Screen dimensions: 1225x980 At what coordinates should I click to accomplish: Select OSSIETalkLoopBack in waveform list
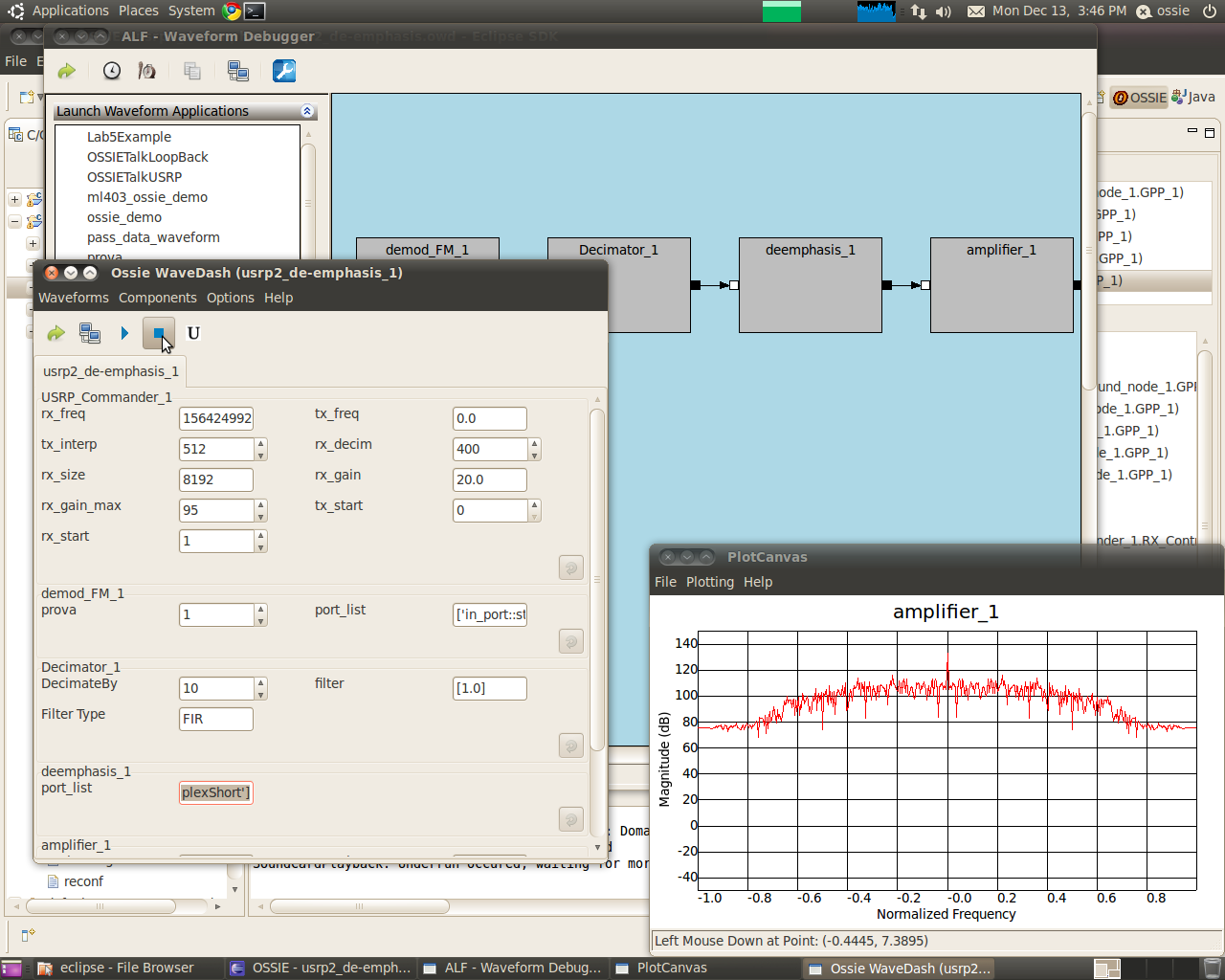[x=147, y=157]
